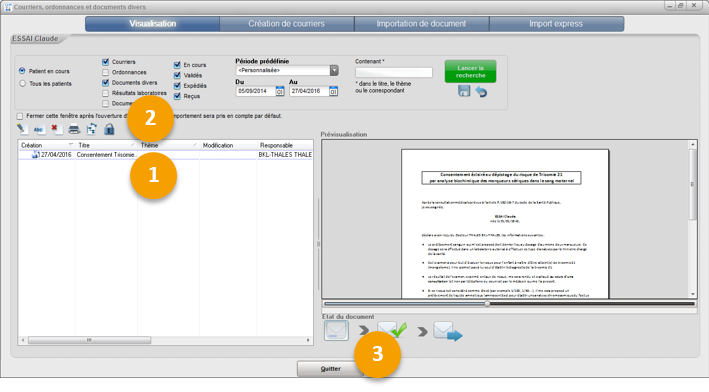
Task: Switch to the Création de courriers tab
Action: [287, 24]
